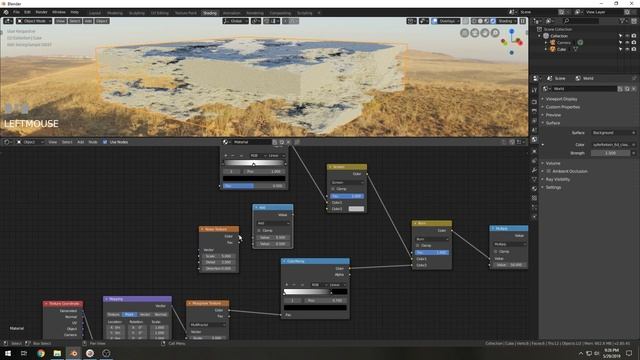Open the Screen blend type dropdown
640x360 pixels.
point(347,182)
